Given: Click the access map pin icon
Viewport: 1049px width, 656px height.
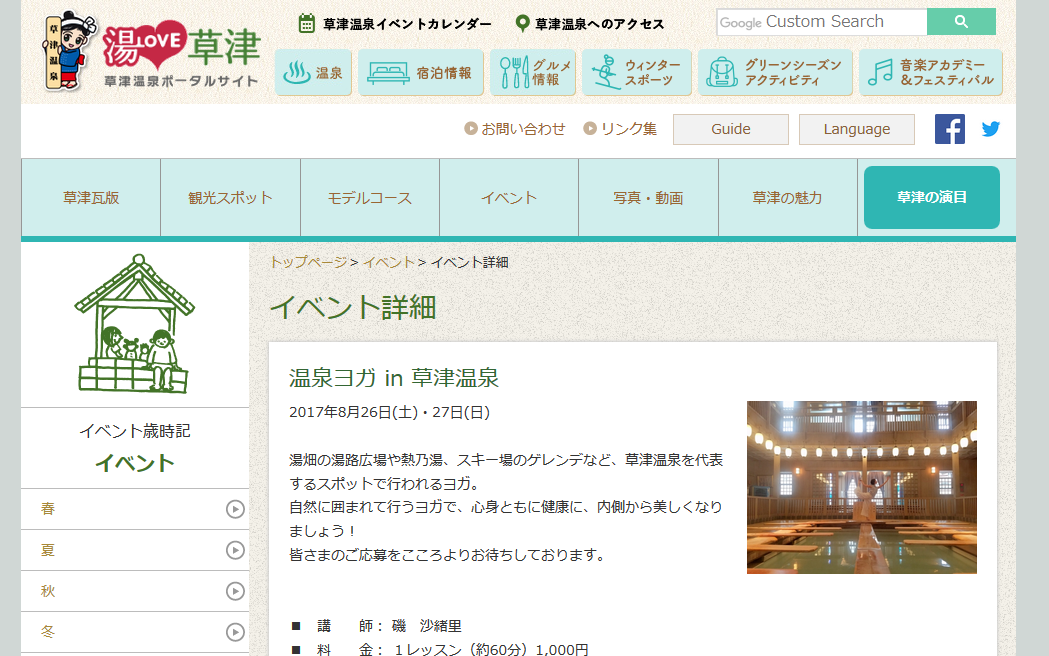Looking at the screenshot, I should [x=522, y=23].
